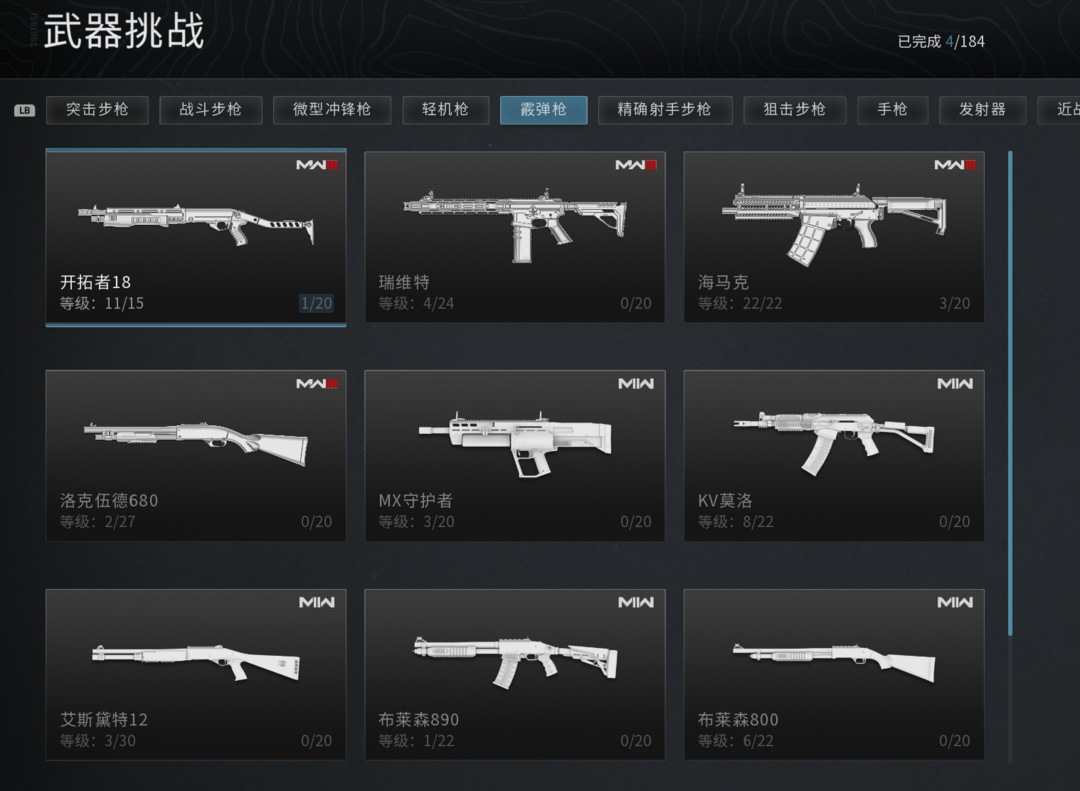The width and height of the screenshot is (1080, 791).
Task: Open the MX守护者 weapon card
Action: (x=515, y=455)
